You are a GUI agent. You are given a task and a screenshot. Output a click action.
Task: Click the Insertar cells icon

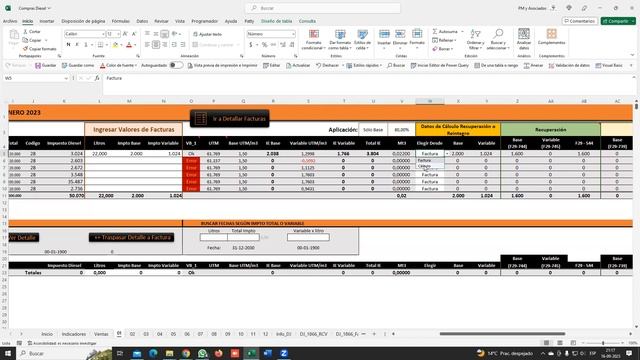[384, 34]
